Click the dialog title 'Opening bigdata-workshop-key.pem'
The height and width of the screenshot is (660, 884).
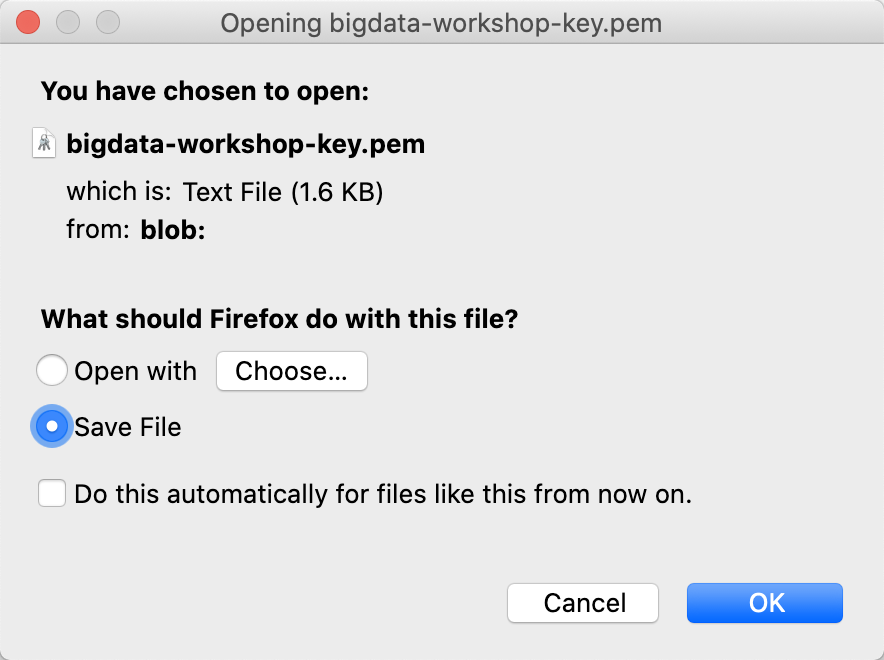(x=441, y=22)
